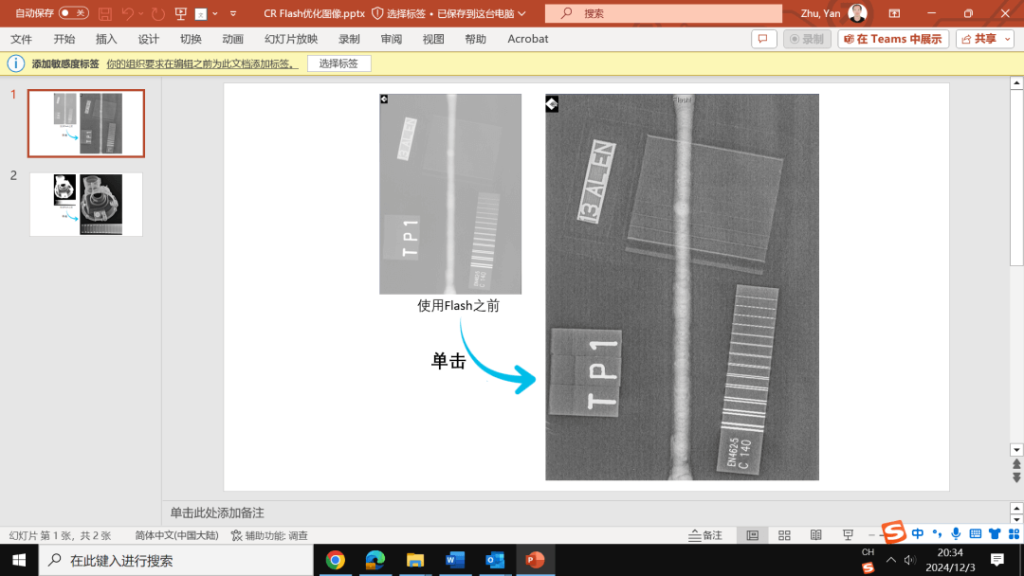
Task: Switch to the Animations (动画) tab
Action: [x=232, y=39]
